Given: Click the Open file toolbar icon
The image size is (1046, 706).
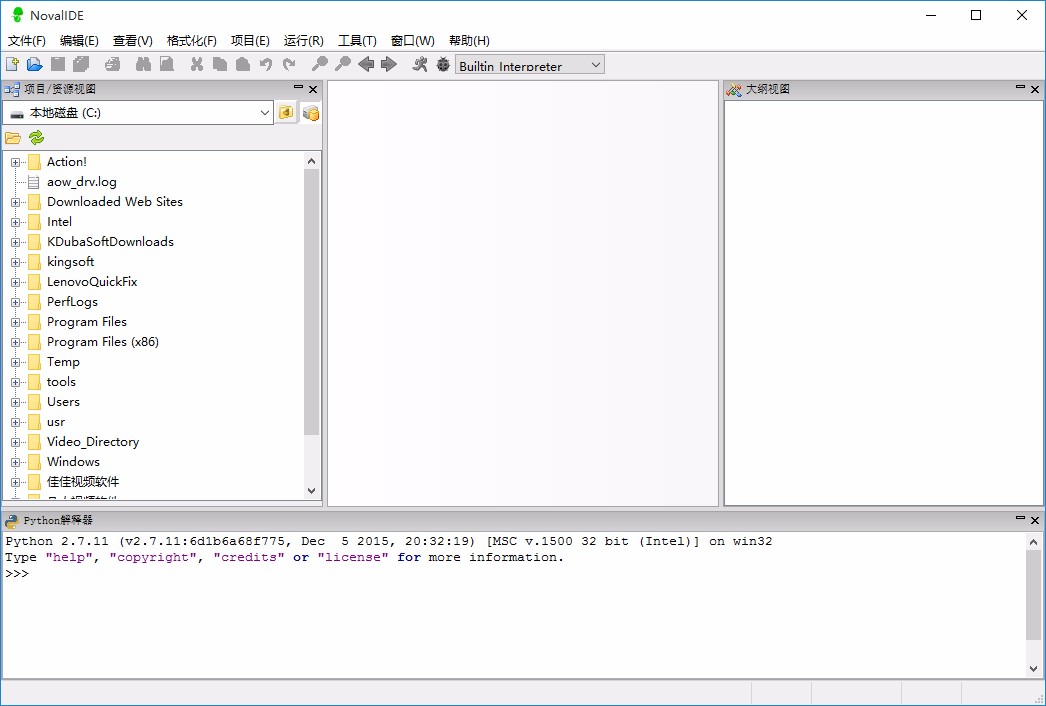Looking at the screenshot, I should (x=34, y=65).
